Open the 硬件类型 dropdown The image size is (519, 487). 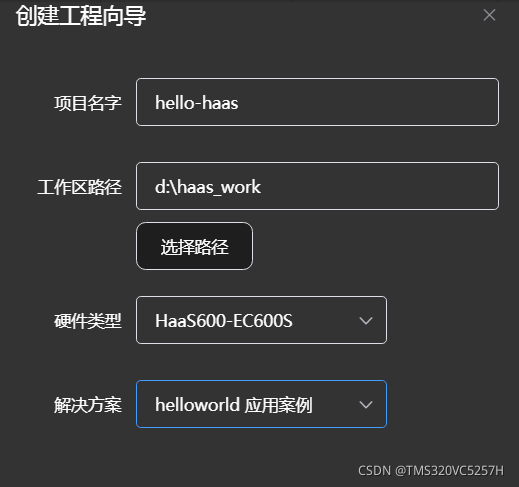click(x=261, y=320)
